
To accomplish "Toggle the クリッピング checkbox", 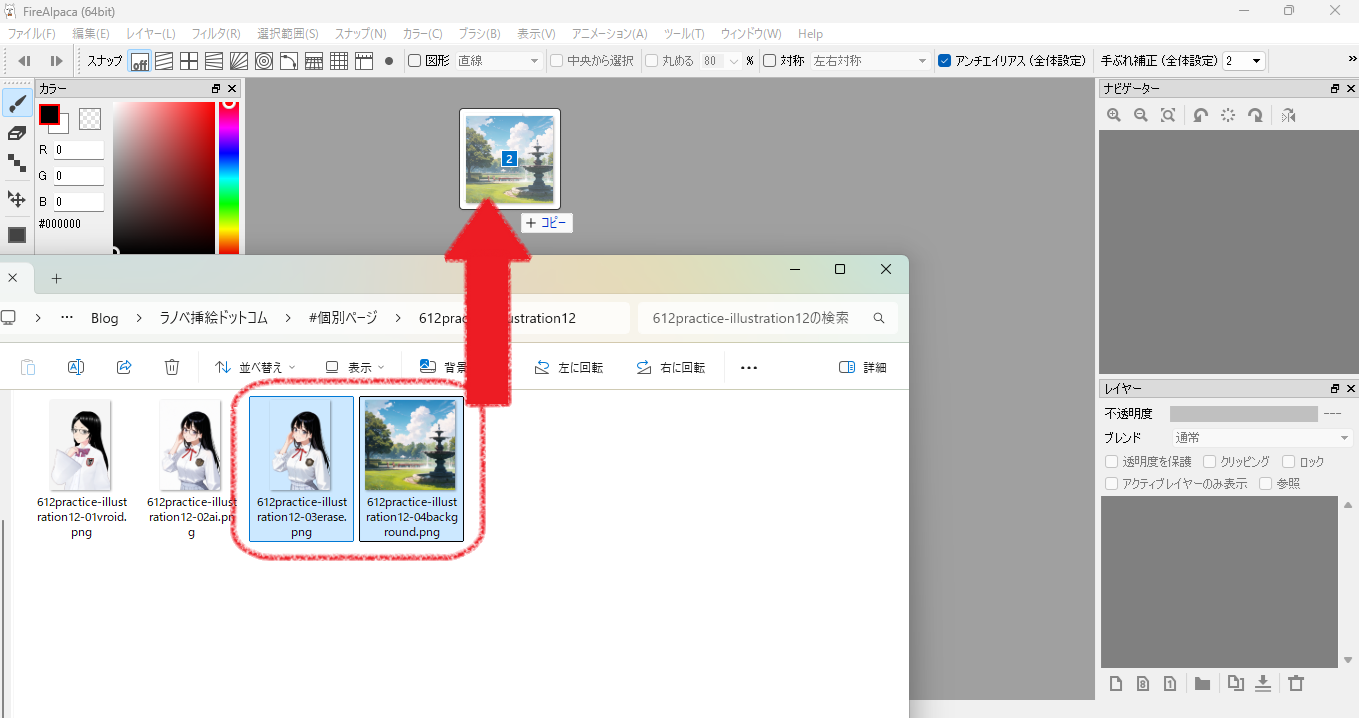I will pyautogui.click(x=1210, y=462).
